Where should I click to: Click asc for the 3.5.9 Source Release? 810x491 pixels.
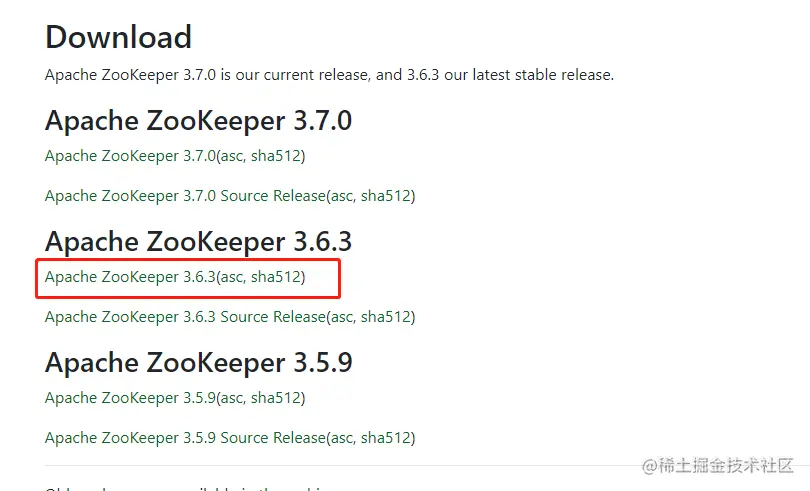(342, 438)
